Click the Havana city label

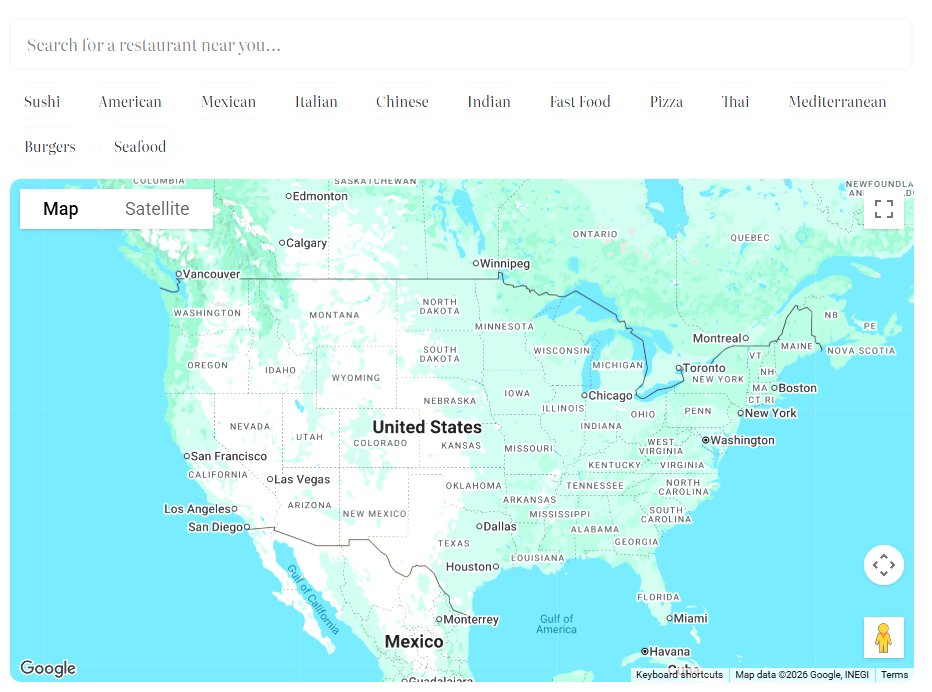[669, 652]
